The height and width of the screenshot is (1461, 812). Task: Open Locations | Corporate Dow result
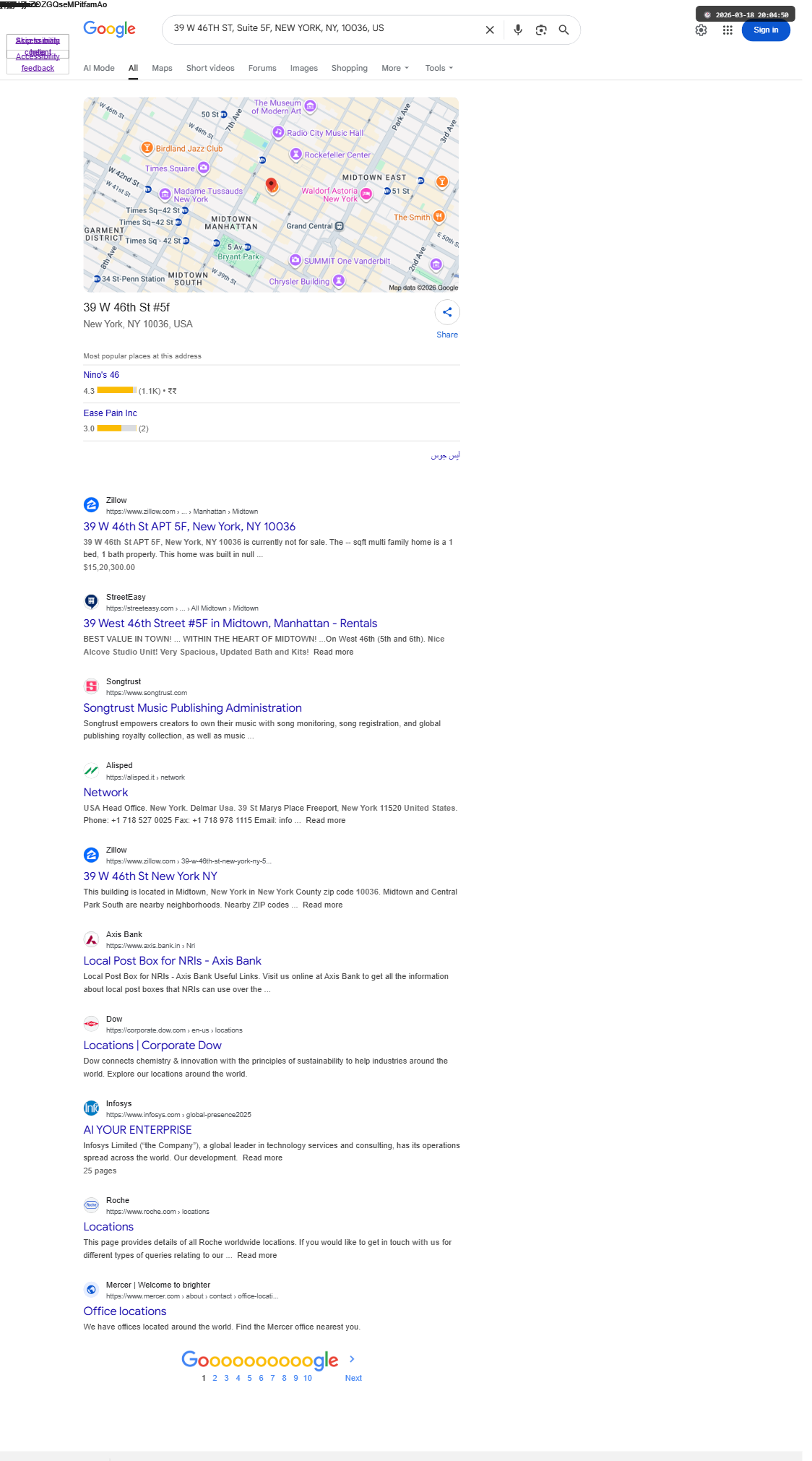pos(152,1046)
